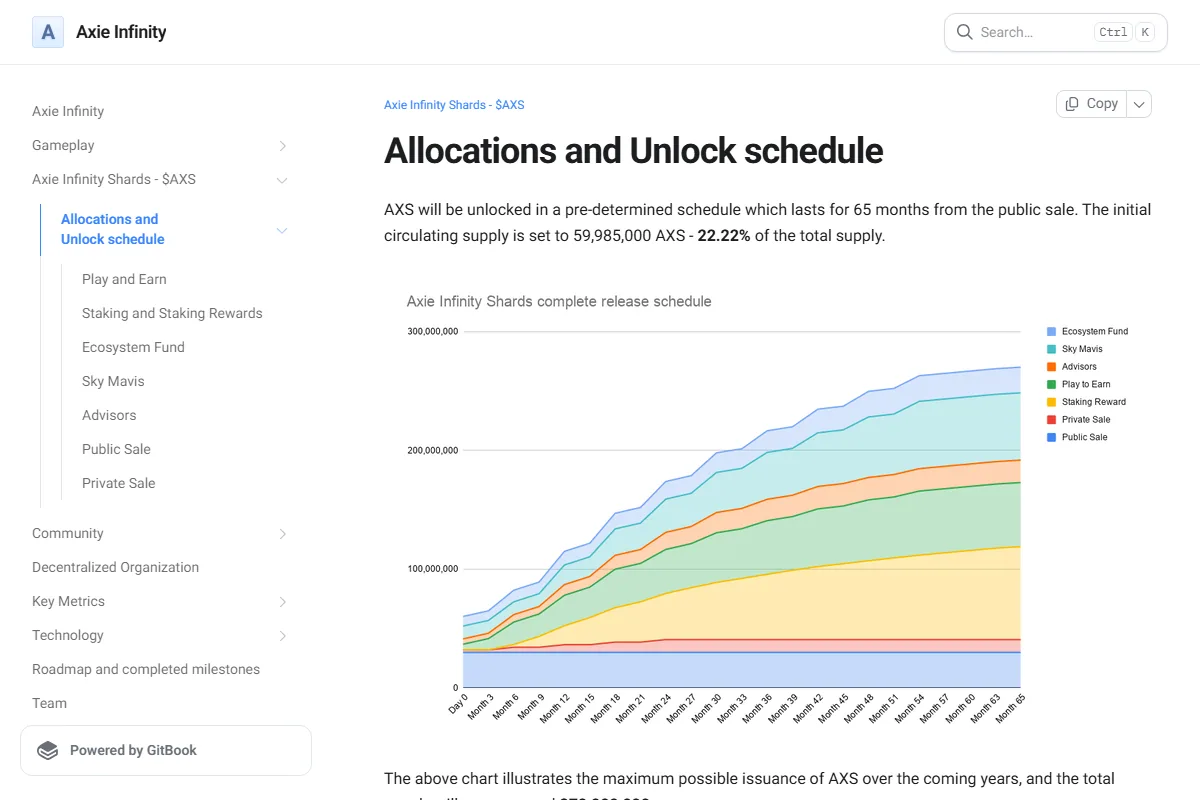Open the Decentralized Organization page
This screenshot has width=1200, height=800.
coord(115,567)
